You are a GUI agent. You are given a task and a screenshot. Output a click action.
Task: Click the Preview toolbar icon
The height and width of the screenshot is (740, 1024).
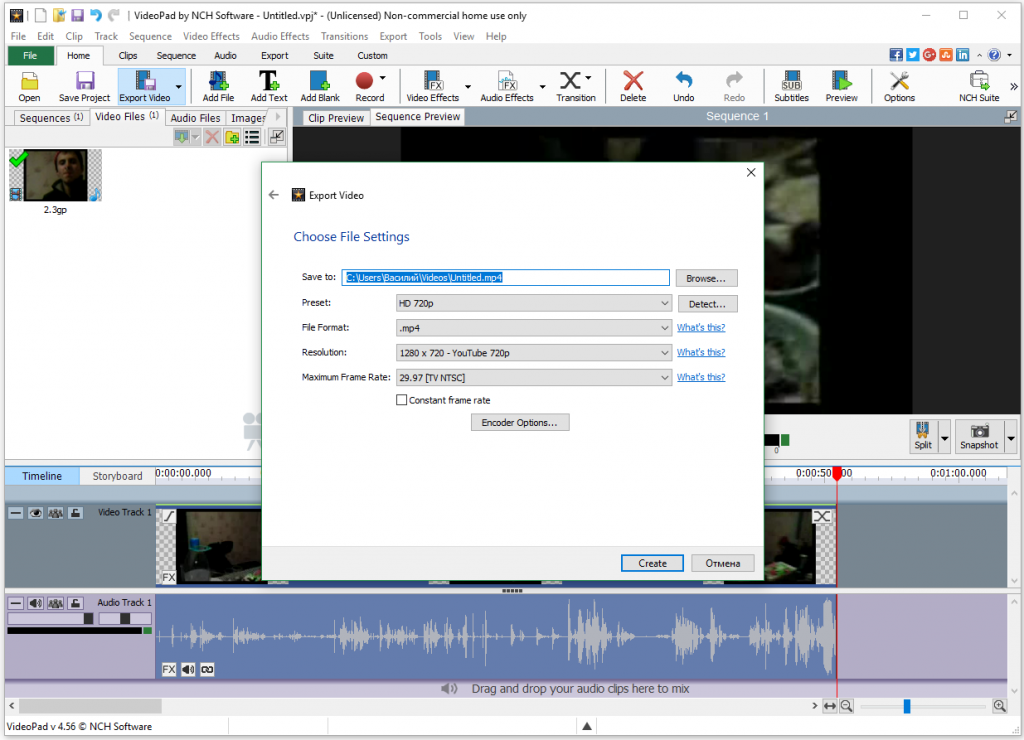click(x=841, y=86)
